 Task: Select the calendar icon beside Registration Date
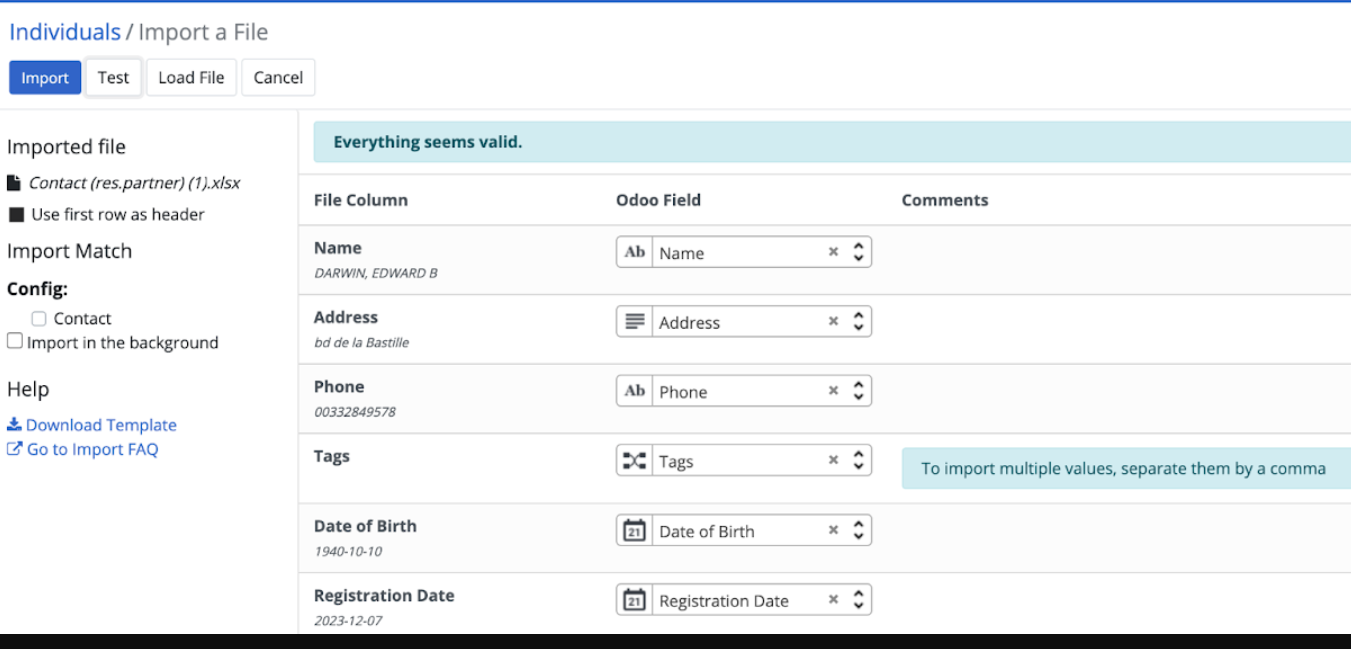[634, 599]
